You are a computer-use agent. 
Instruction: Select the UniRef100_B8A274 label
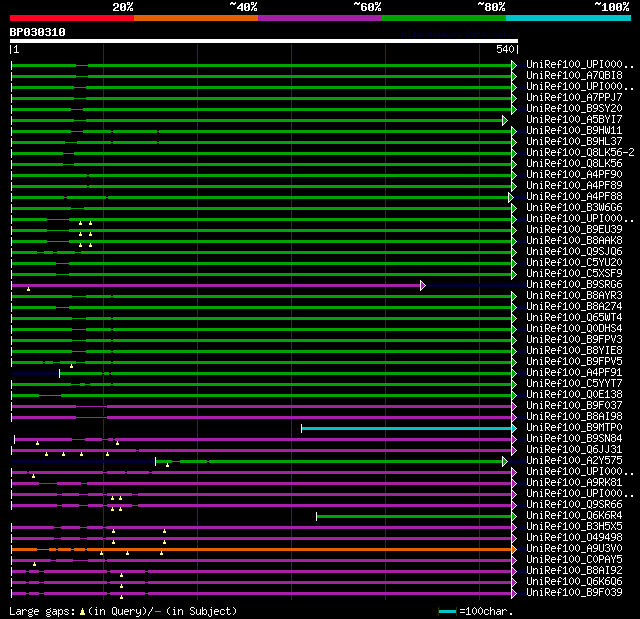[574, 307]
